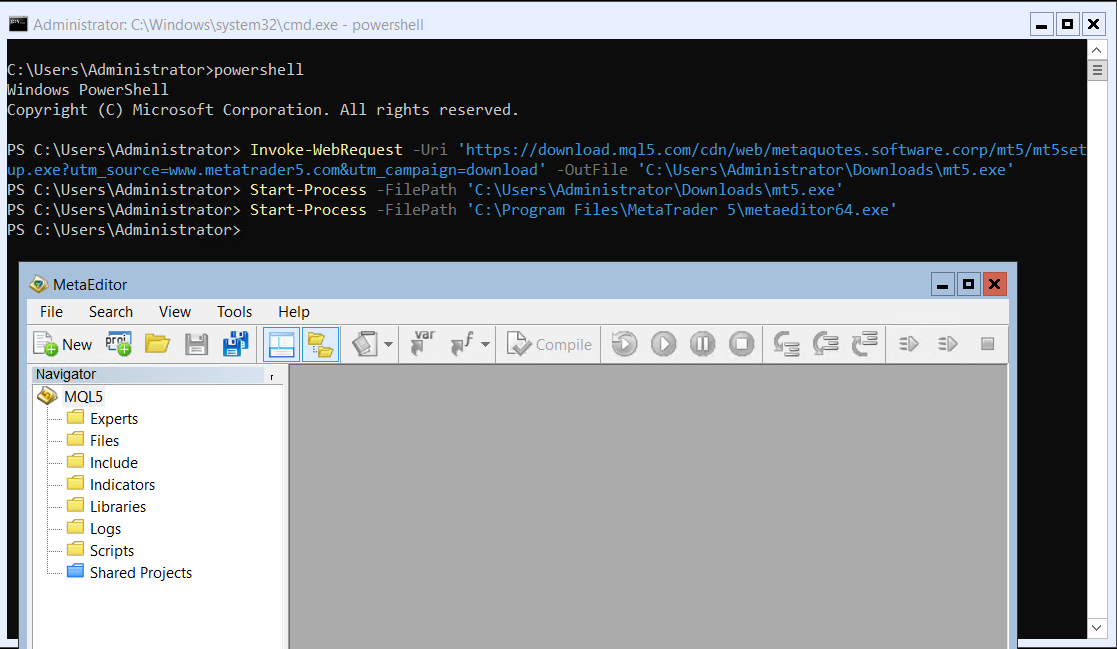
Task: Click the Step Out debug icon
Action: click(x=865, y=343)
